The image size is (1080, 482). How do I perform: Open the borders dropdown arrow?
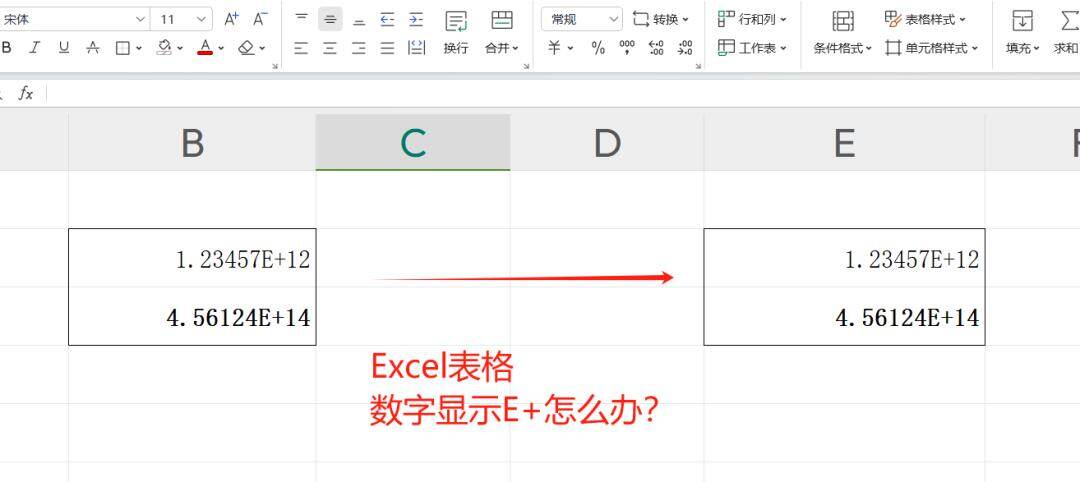click(139, 48)
